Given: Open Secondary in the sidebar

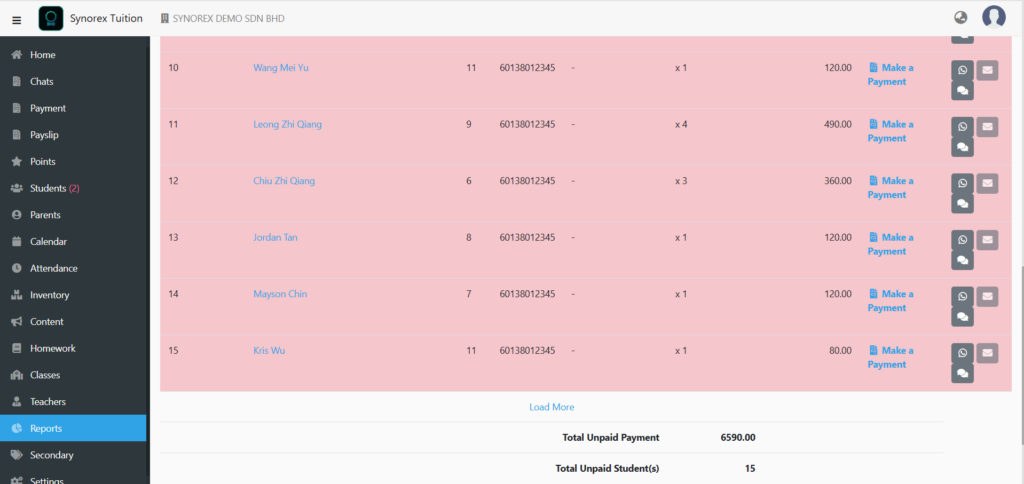Looking at the screenshot, I should coord(73,455).
